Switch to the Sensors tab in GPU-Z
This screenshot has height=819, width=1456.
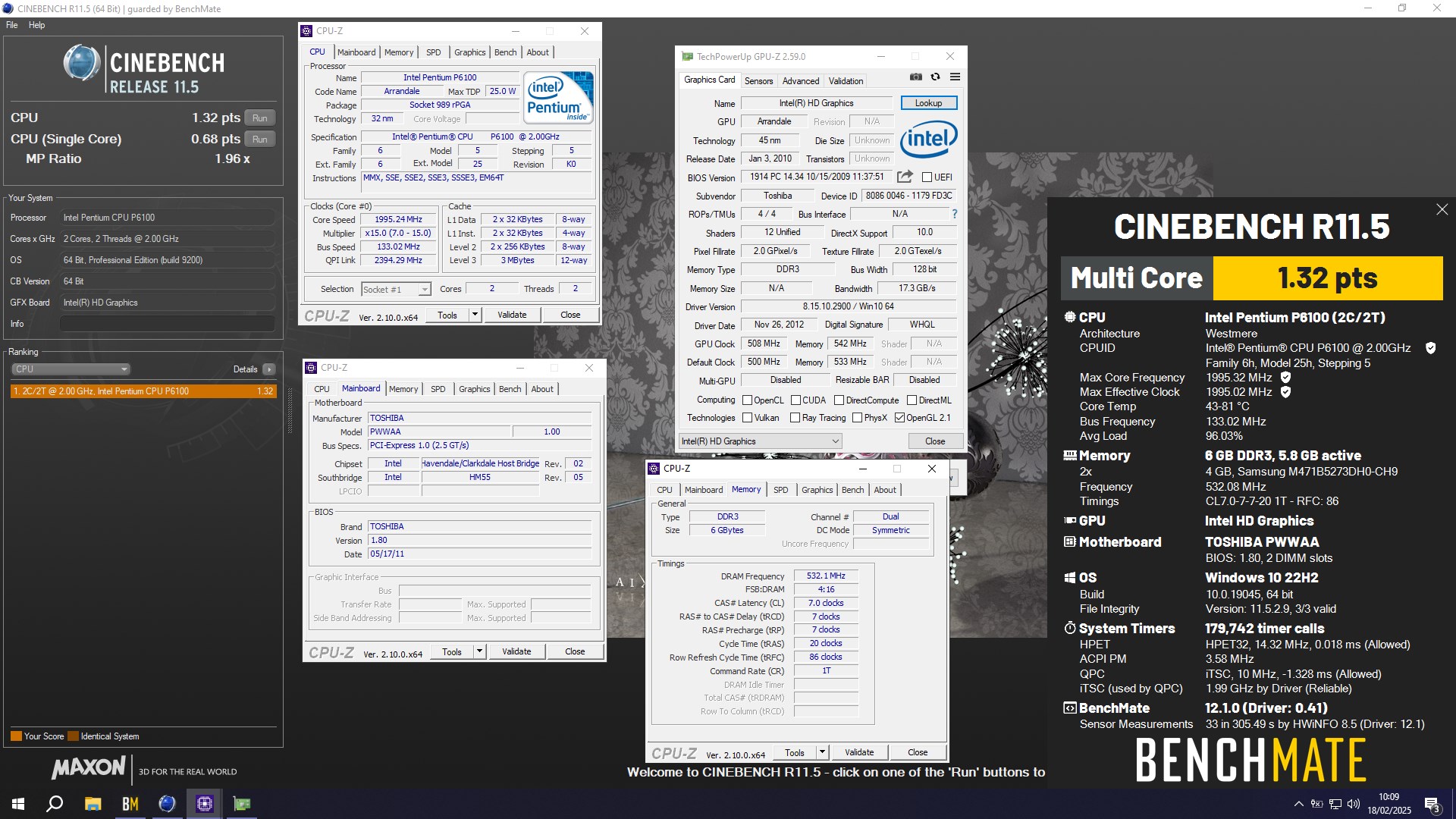[758, 81]
